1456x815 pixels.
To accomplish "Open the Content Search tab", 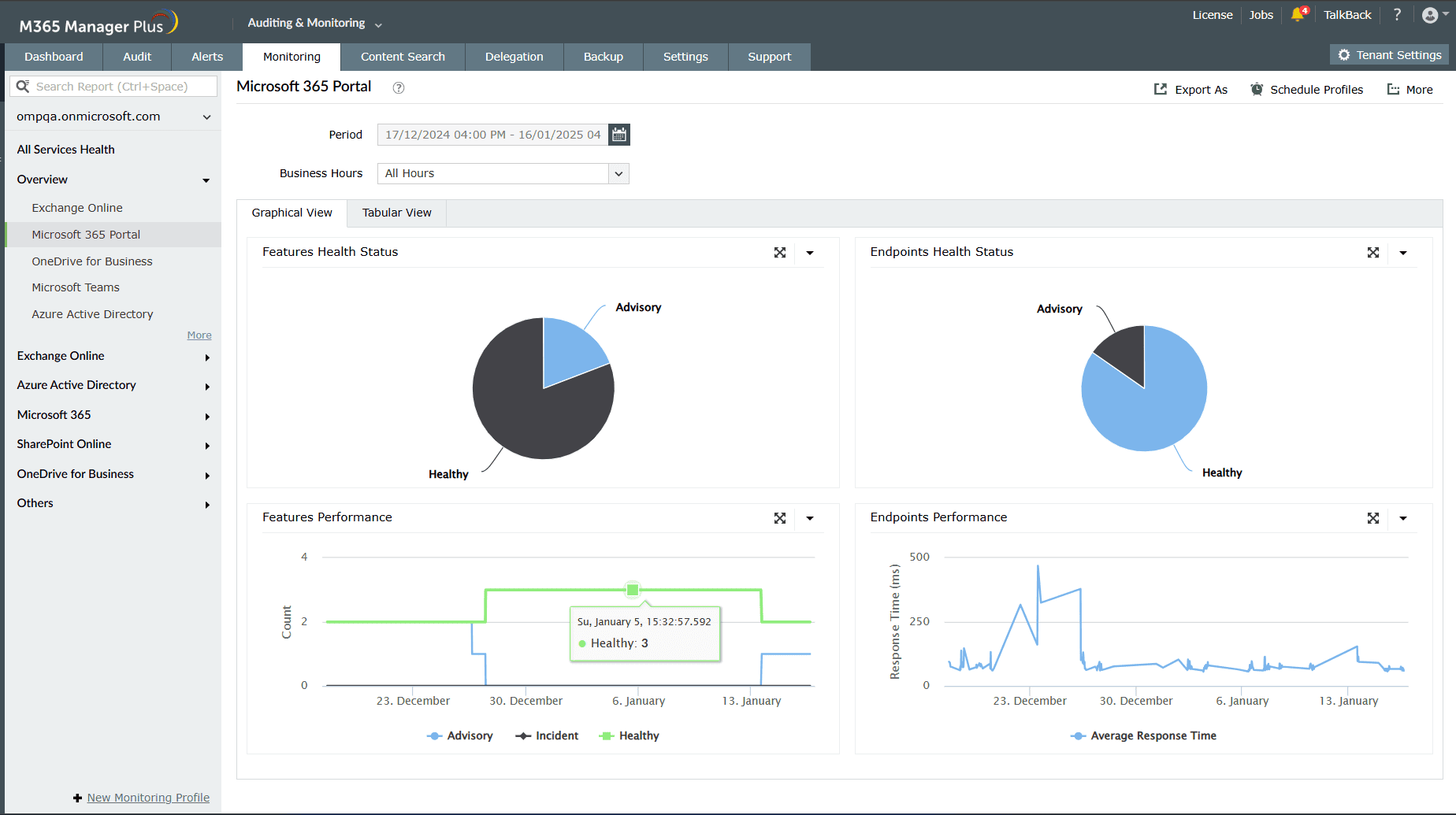I will tap(403, 57).
